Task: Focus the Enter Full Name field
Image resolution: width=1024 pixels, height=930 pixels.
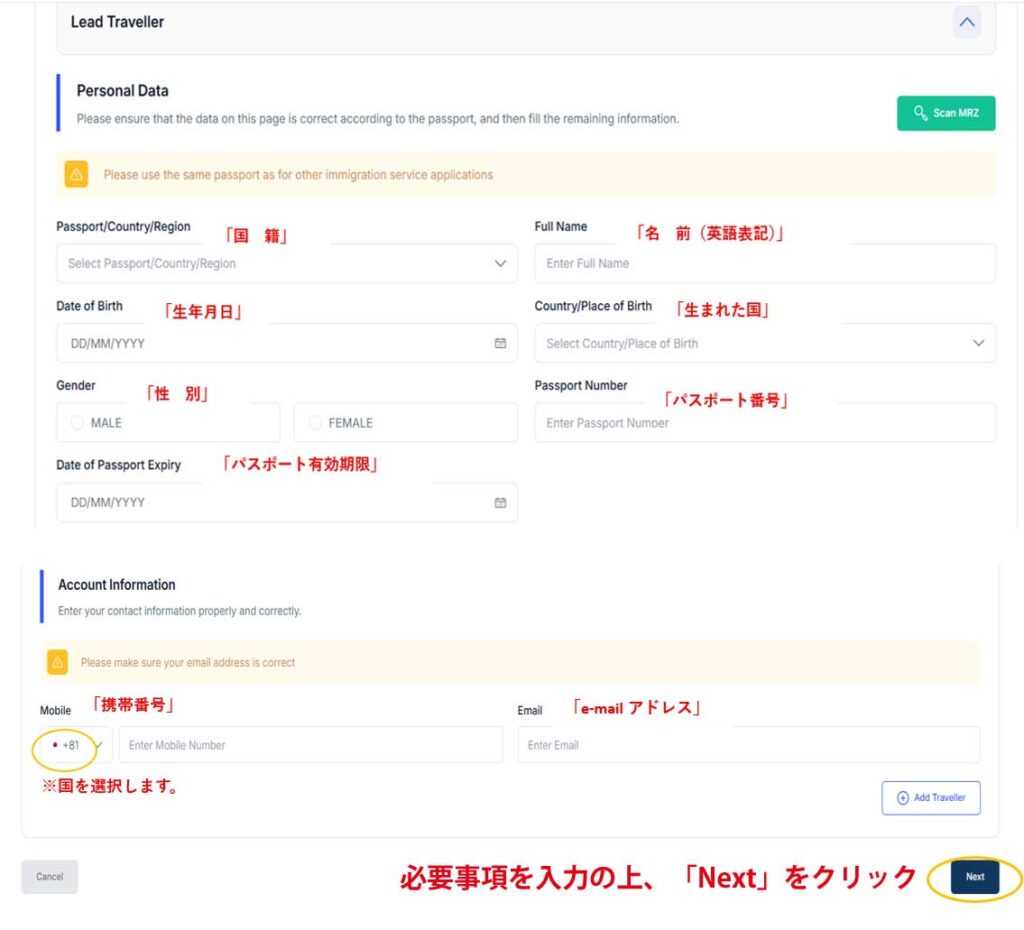Action: point(765,264)
